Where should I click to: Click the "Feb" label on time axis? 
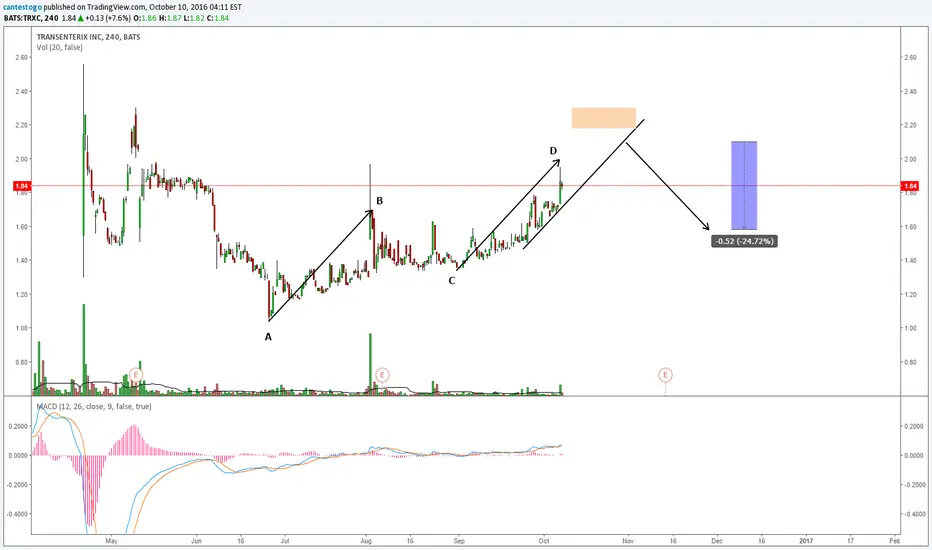(x=895, y=541)
